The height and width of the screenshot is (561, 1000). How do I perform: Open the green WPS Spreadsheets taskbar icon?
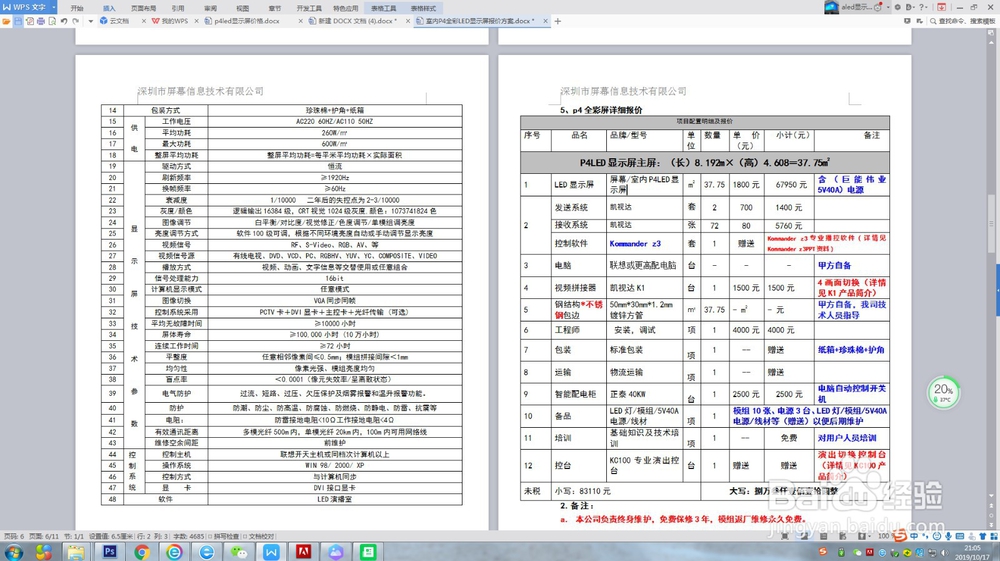click(x=369, y=552)
